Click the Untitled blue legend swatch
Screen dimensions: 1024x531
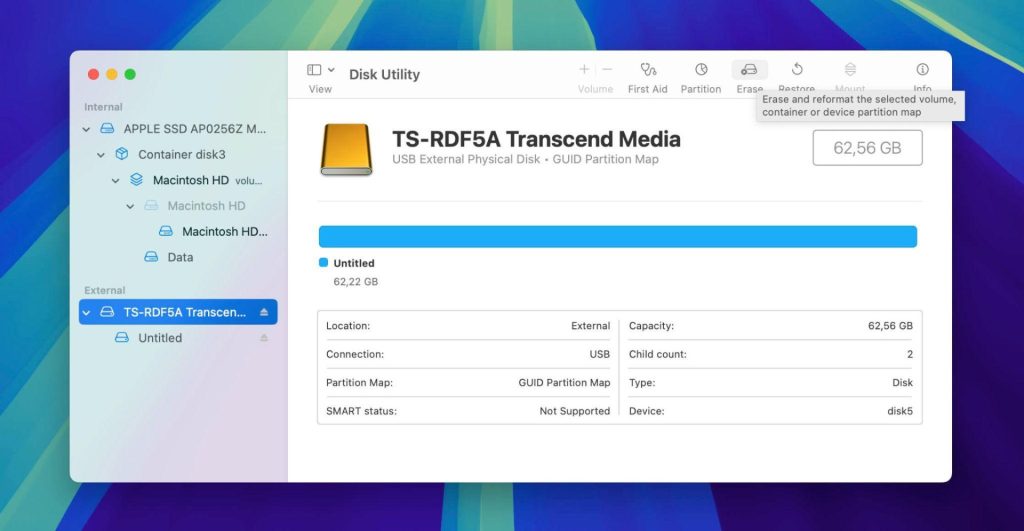tap(323, 263)
